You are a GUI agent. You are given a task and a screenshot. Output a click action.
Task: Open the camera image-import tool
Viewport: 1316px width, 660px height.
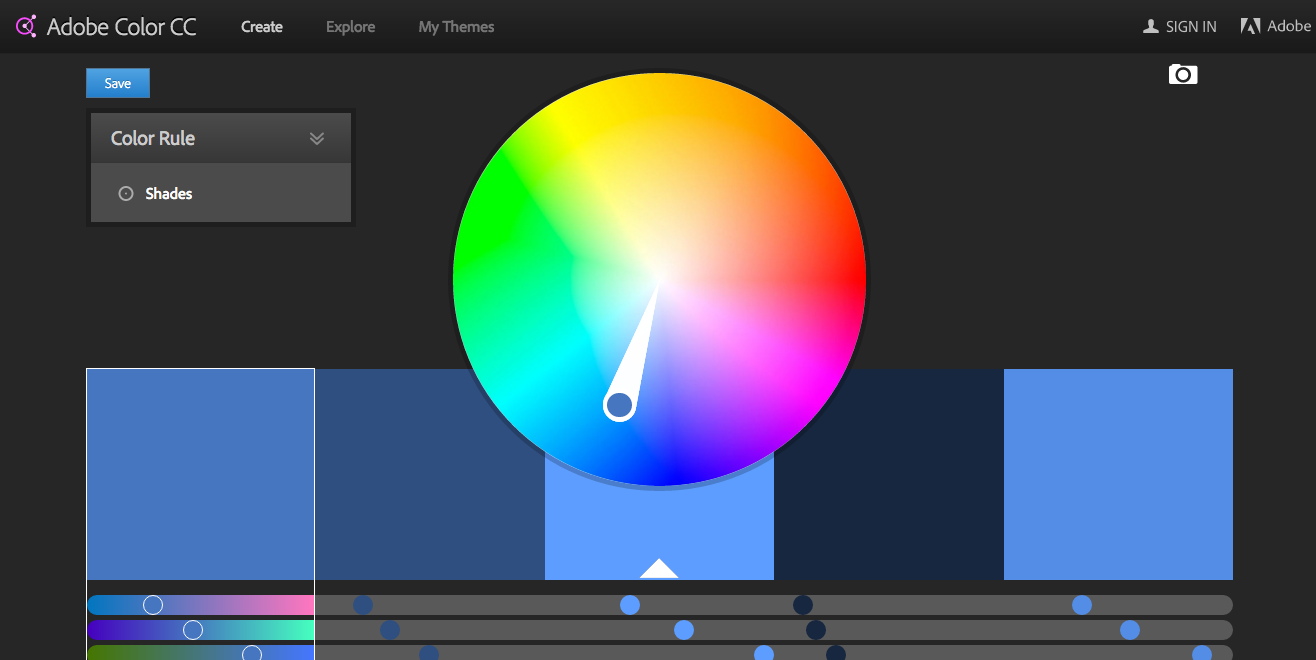click(1183, 74)
